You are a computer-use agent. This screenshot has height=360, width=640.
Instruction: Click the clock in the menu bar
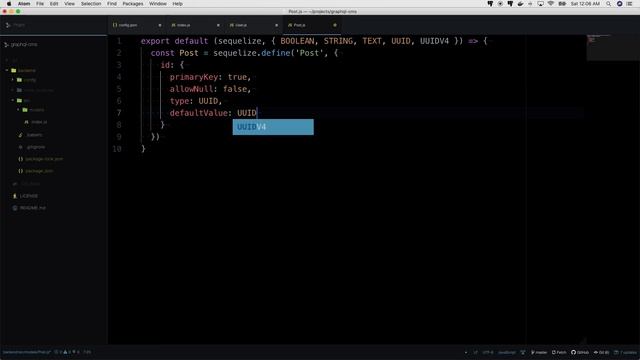[585, 4]
